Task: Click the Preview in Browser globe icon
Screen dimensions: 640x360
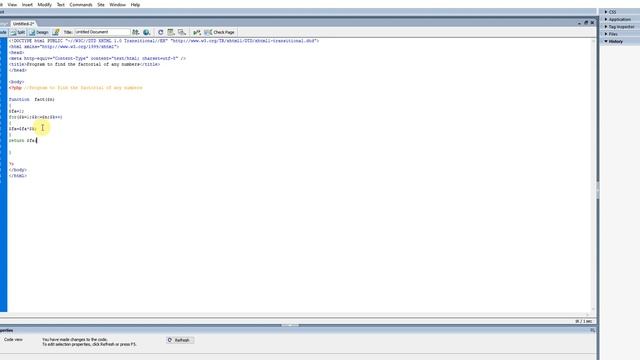Action: coord(146,32)
